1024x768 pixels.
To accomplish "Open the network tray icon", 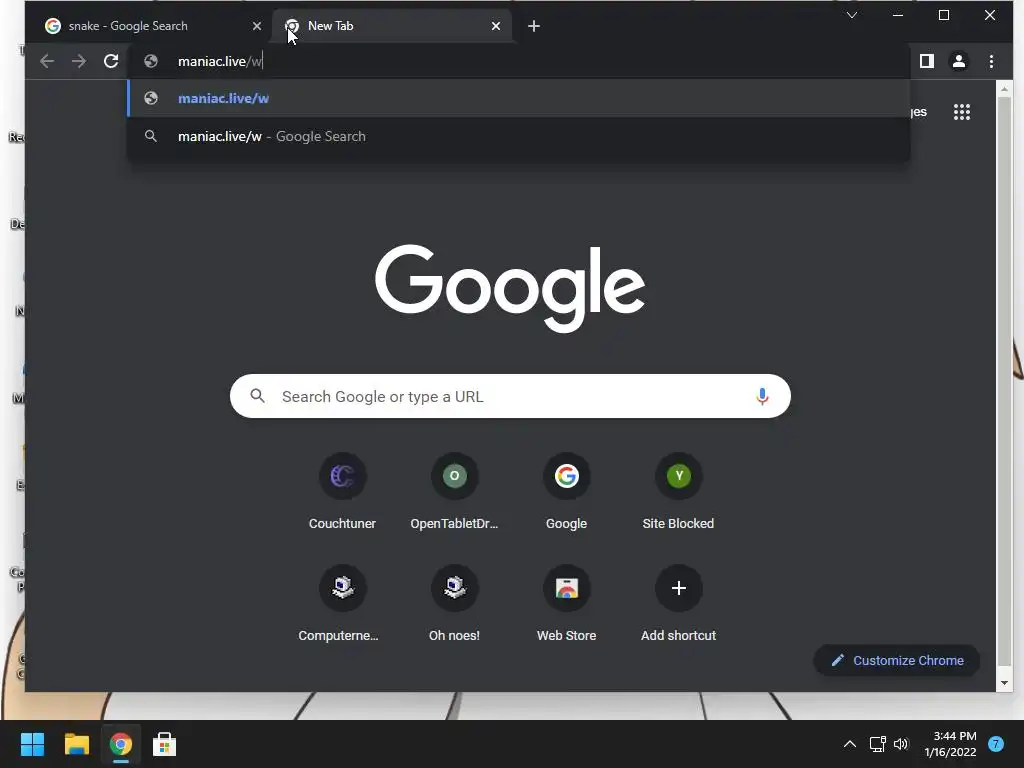I will pyautogui.click(x=877, y=744).
